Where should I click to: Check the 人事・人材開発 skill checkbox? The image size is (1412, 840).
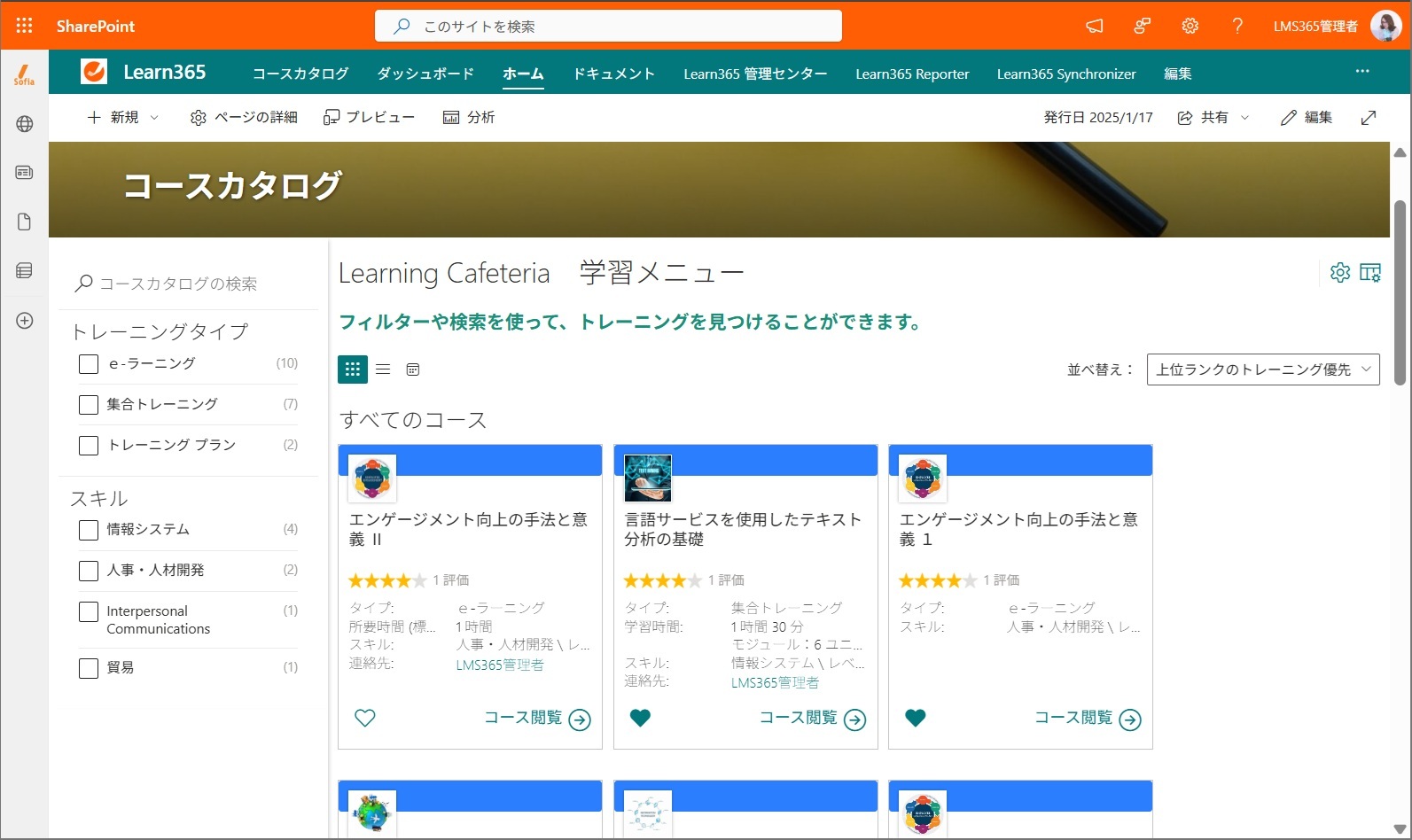point(89,571)
